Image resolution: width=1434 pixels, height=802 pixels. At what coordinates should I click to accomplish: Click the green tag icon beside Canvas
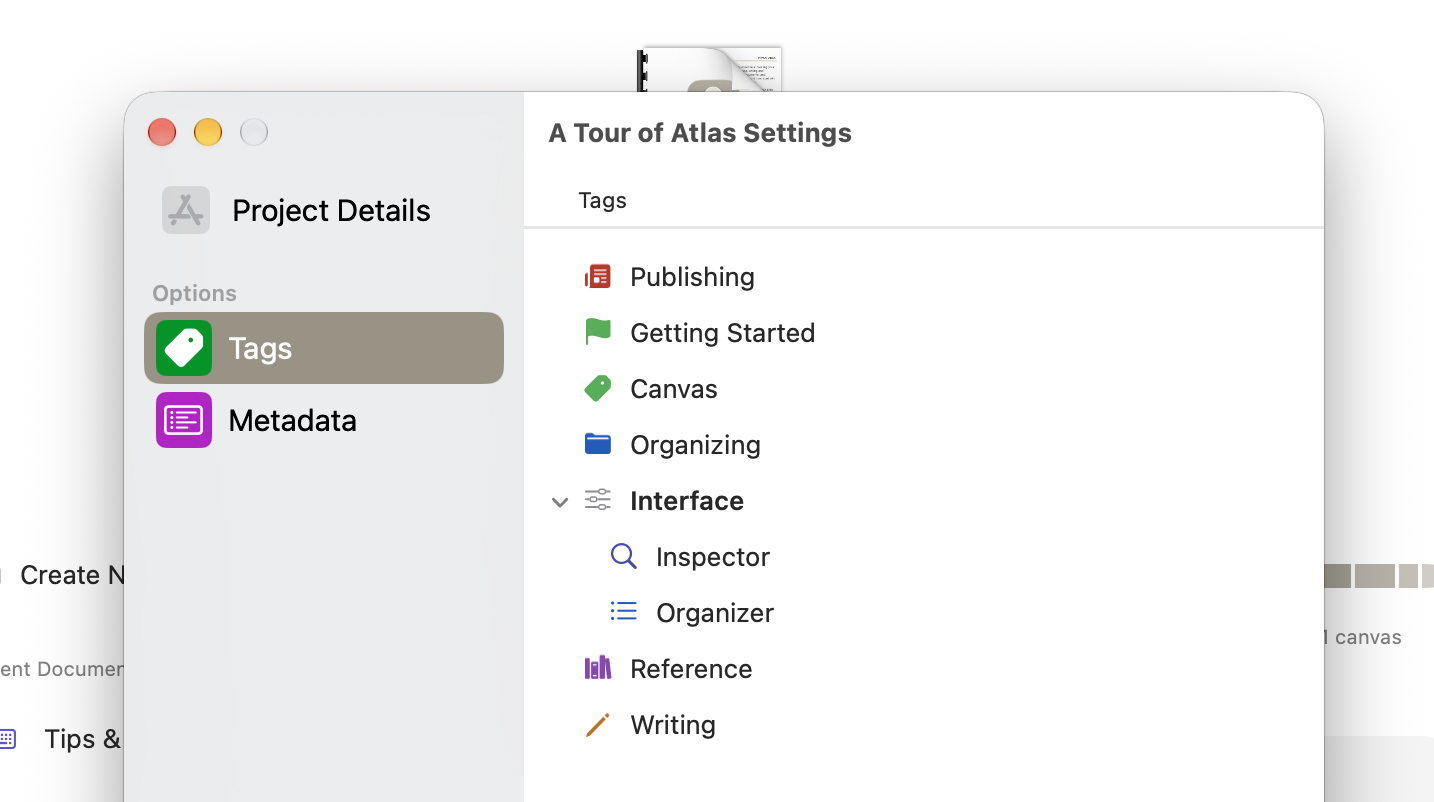[x=598, y=388]
